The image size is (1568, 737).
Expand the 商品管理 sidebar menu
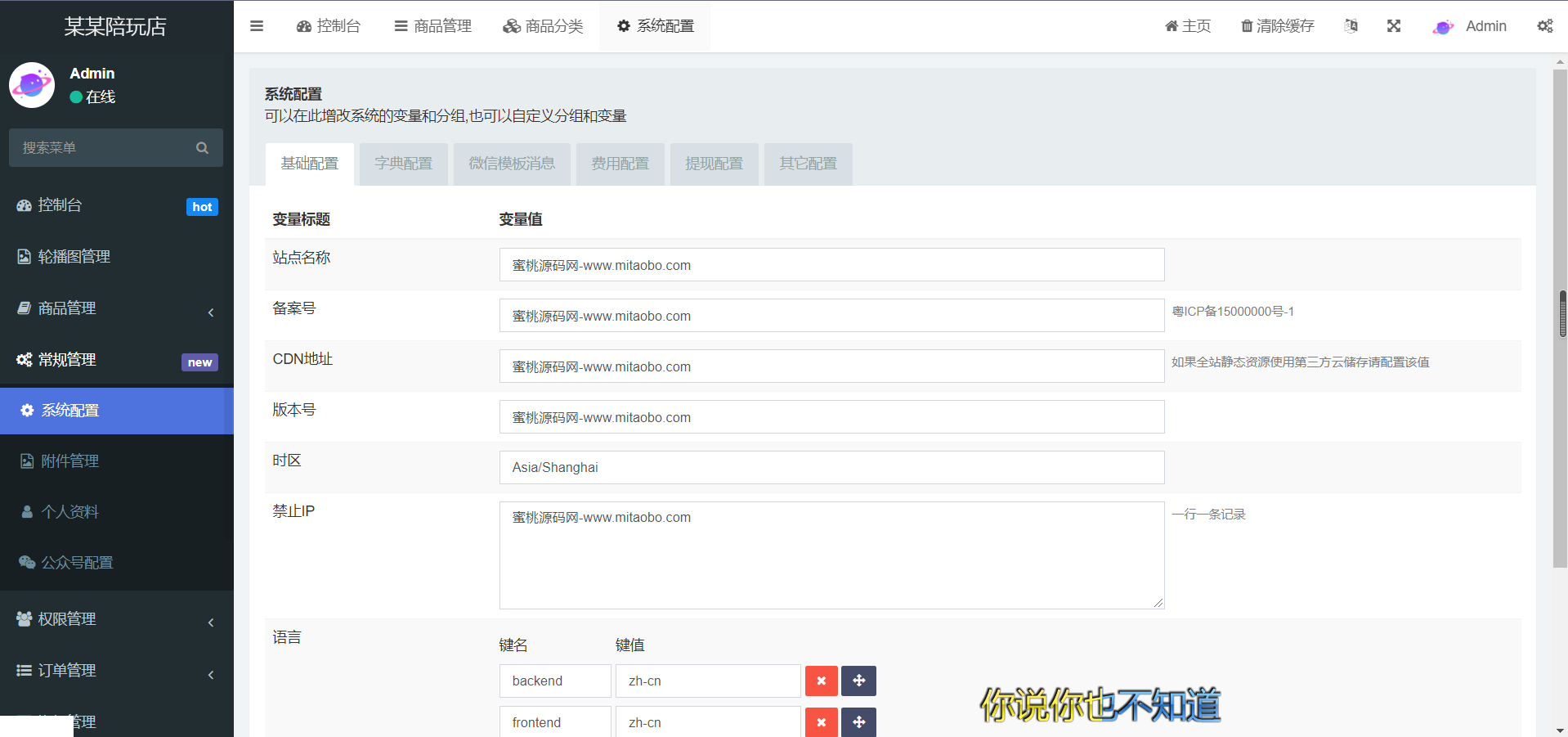point(117,308)
